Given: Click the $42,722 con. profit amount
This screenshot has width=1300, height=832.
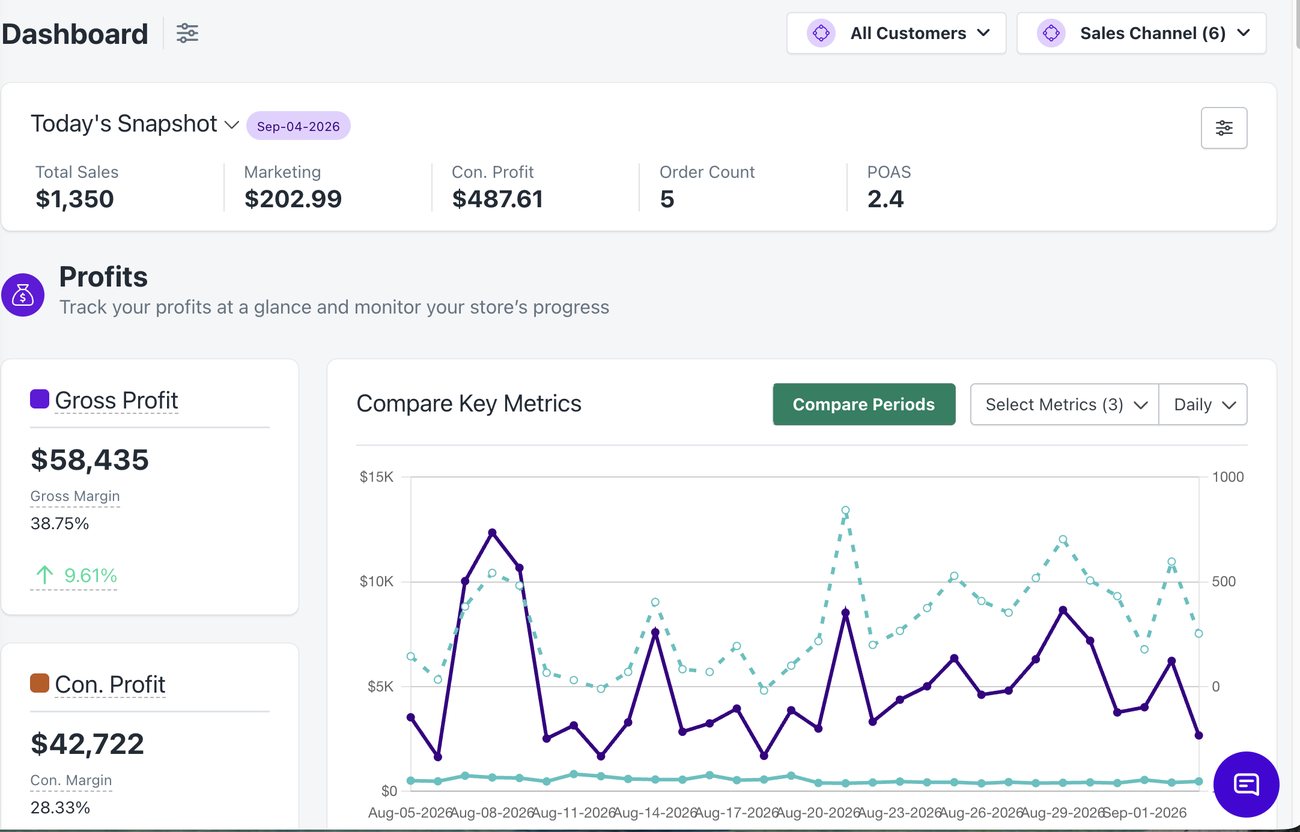Looking at the screenshot, I should pos(88,744).
